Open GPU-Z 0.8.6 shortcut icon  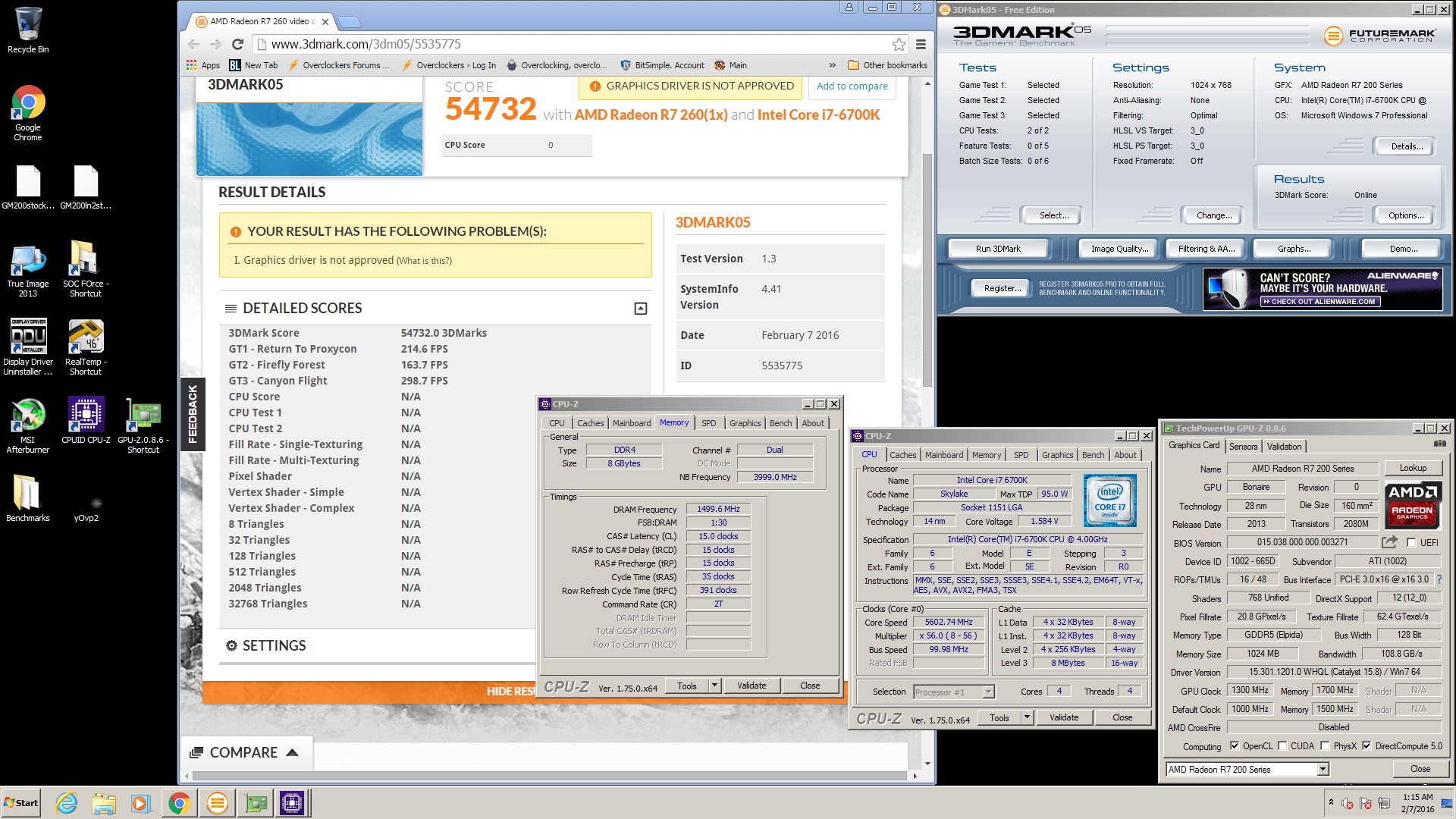tap(143, 425)
